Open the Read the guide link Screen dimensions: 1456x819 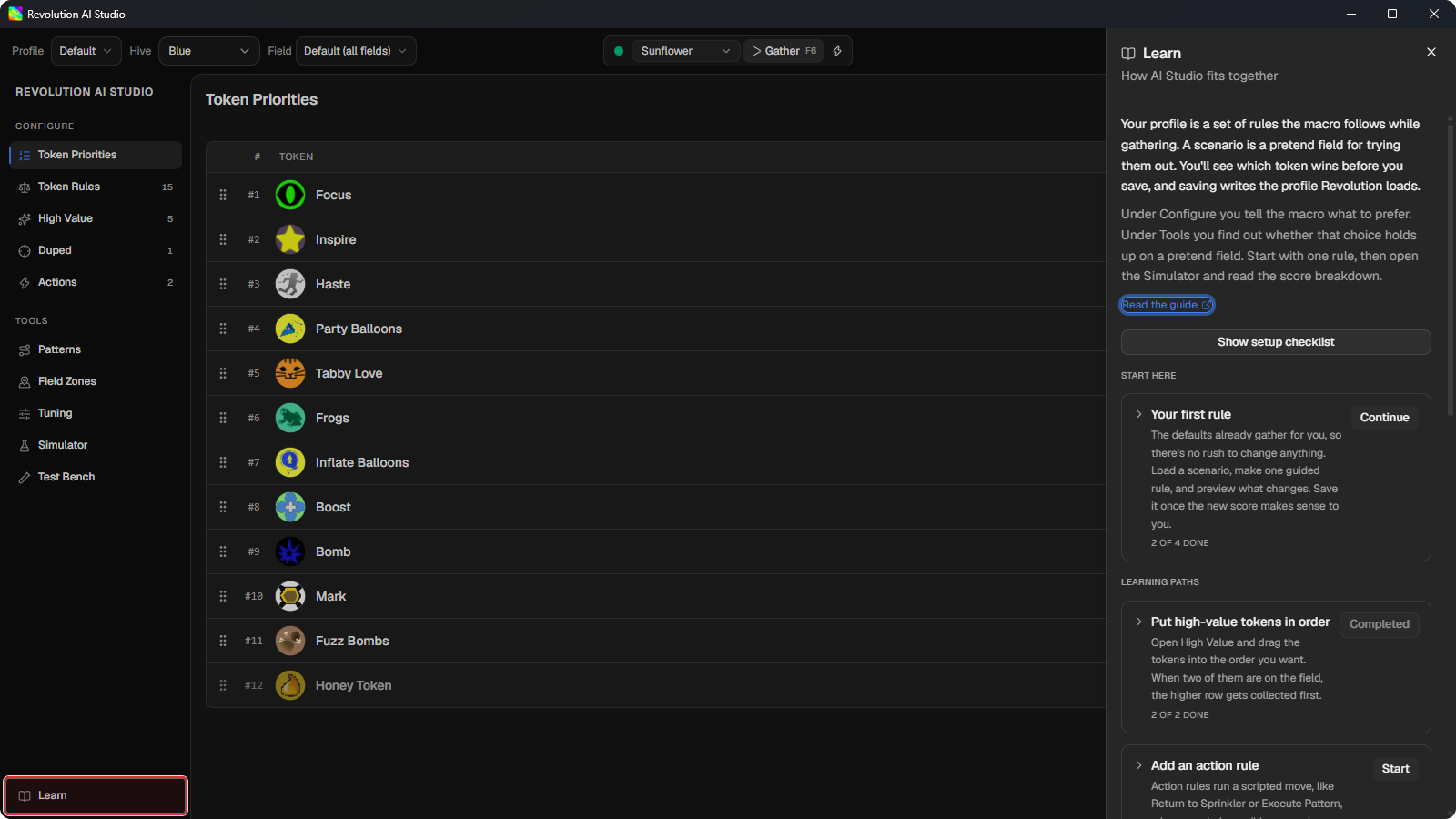[x=1167, y=305]
